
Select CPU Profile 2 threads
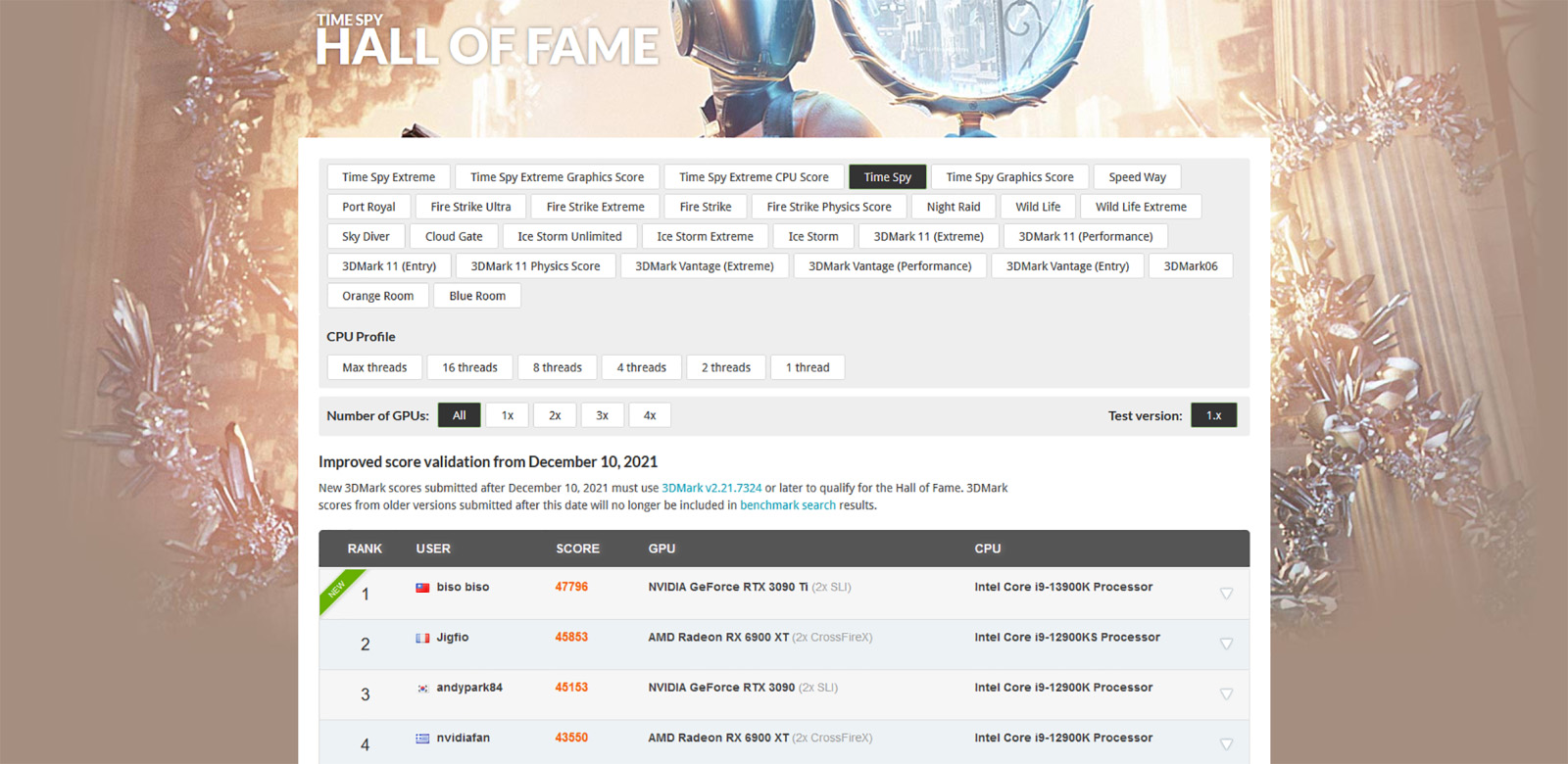pos(726,367)
